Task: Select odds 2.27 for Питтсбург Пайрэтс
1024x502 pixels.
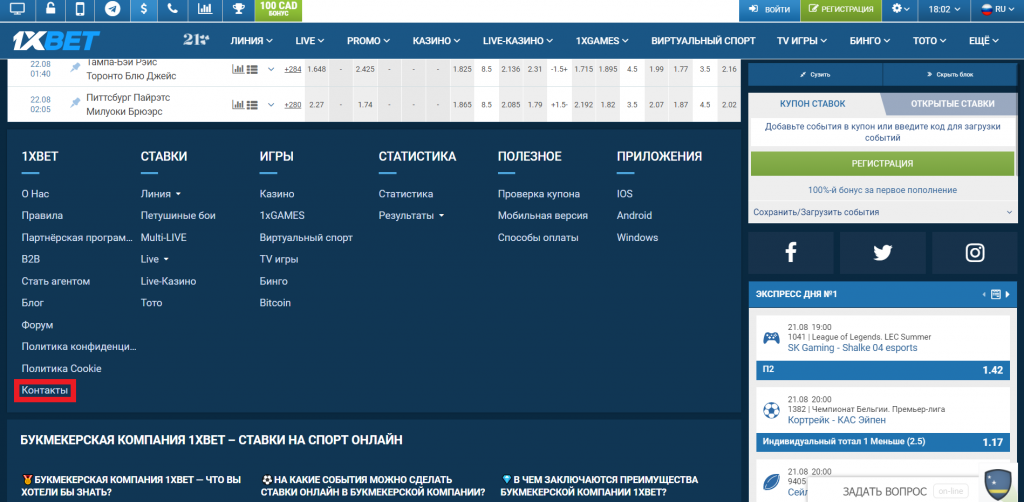Action: click(x=317, y=104)
